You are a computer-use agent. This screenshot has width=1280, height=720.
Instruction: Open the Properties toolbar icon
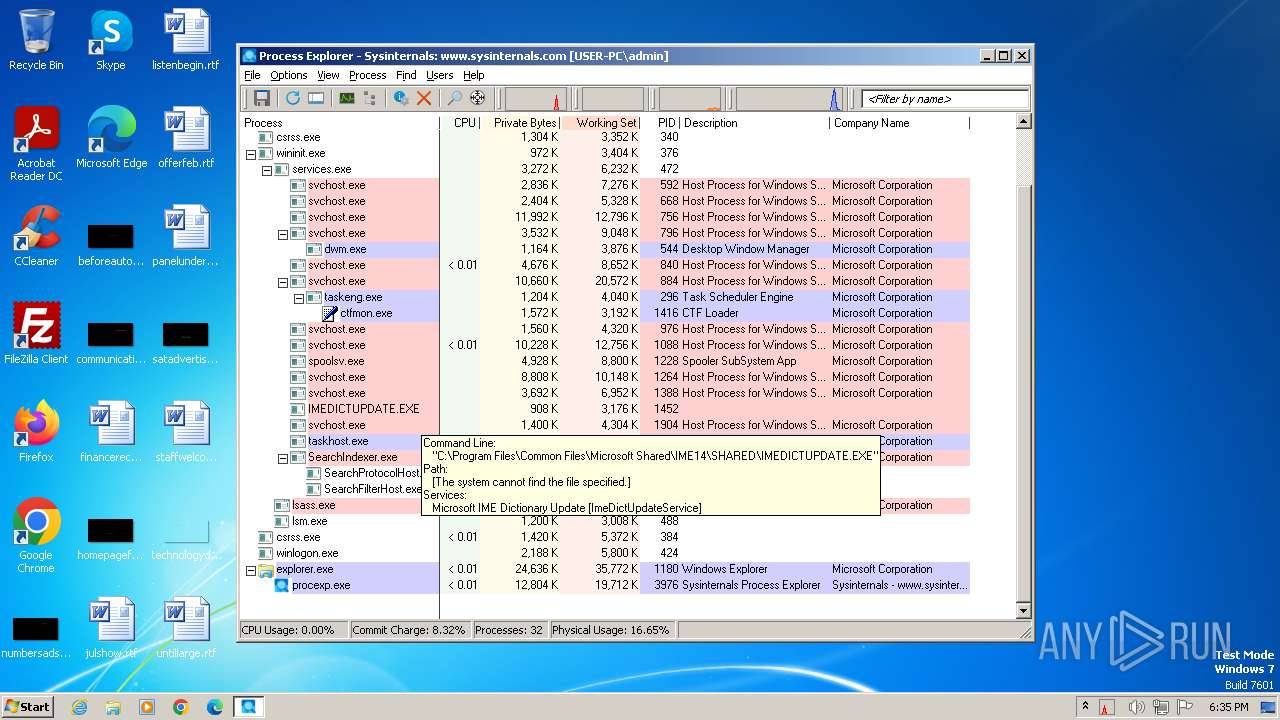[x=400, y=98]
